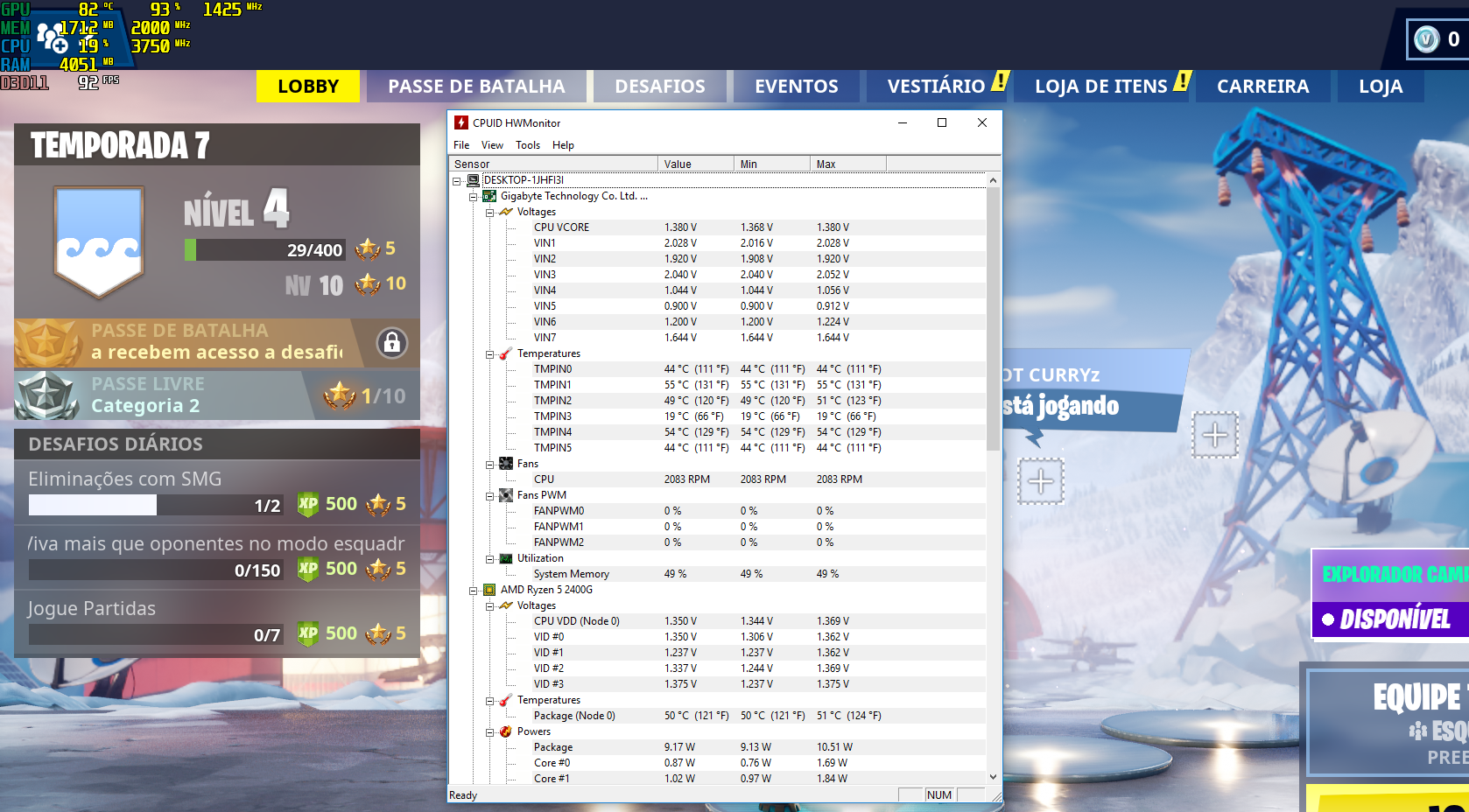Click the Sensor column header
1469x812 pixels.
click(x=553, y=164)
